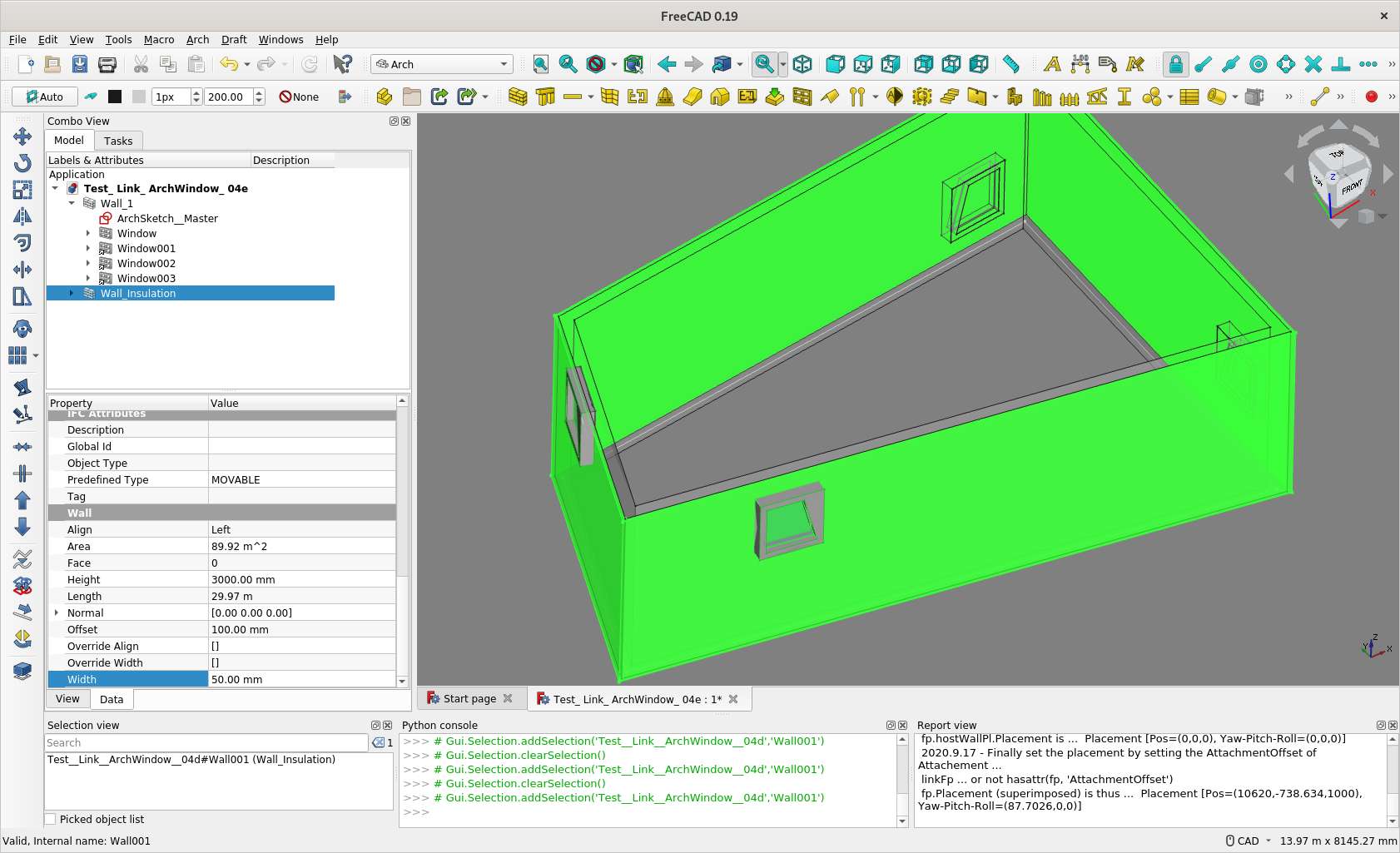Activate the Measure distance tool
Screen dimensions: 1400x853
click(1010, 64)
